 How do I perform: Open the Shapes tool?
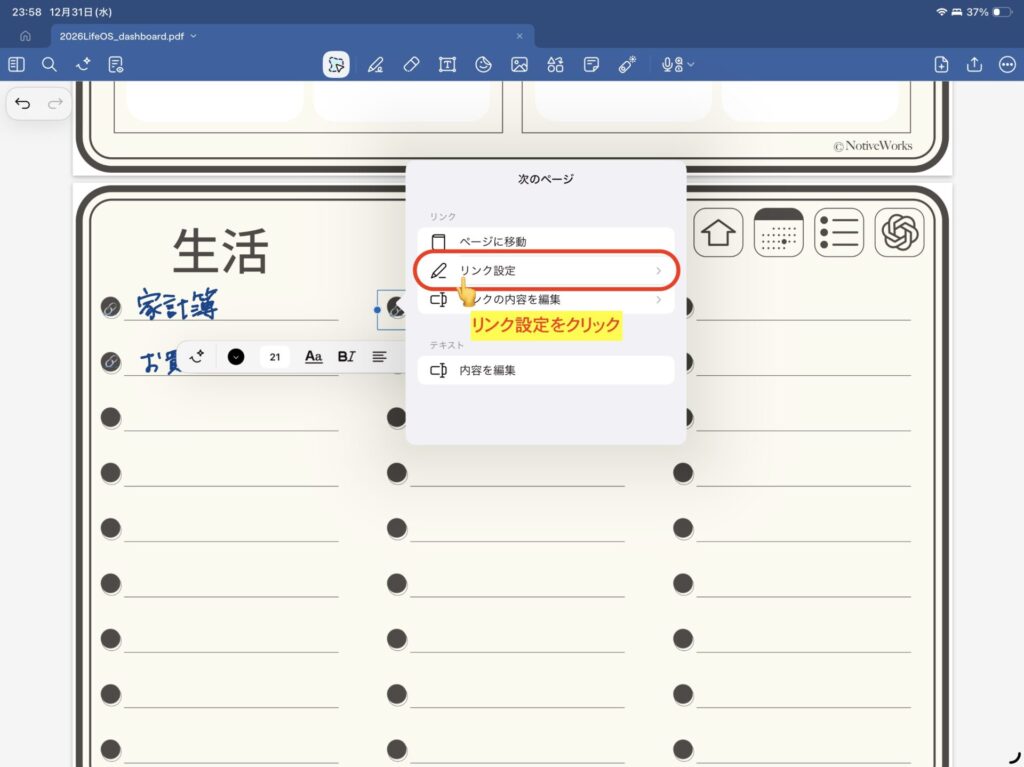[555, 65]
